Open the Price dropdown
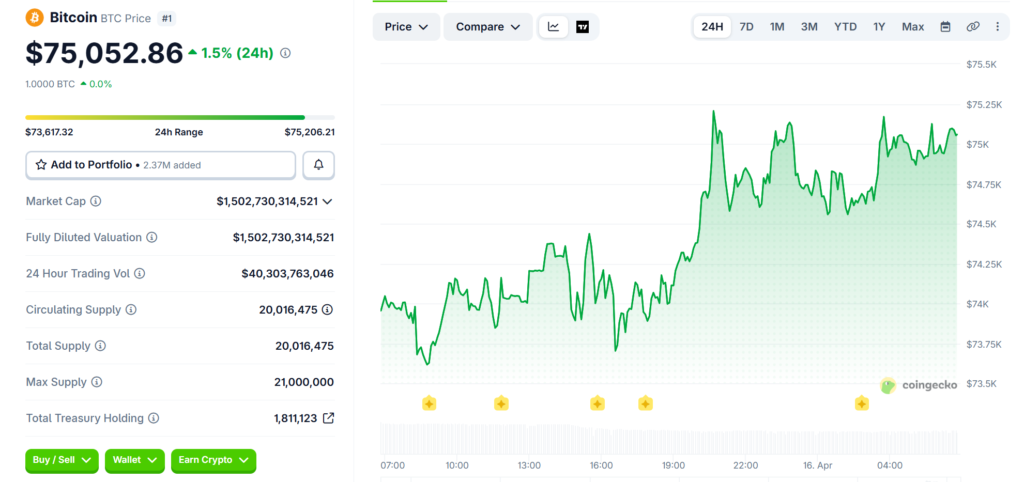 click(x=406, y=27)
